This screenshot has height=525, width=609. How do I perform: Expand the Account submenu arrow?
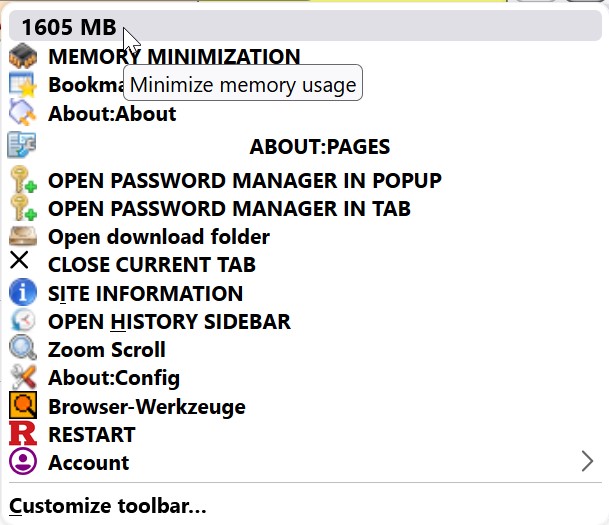click(x=587, y=461)
